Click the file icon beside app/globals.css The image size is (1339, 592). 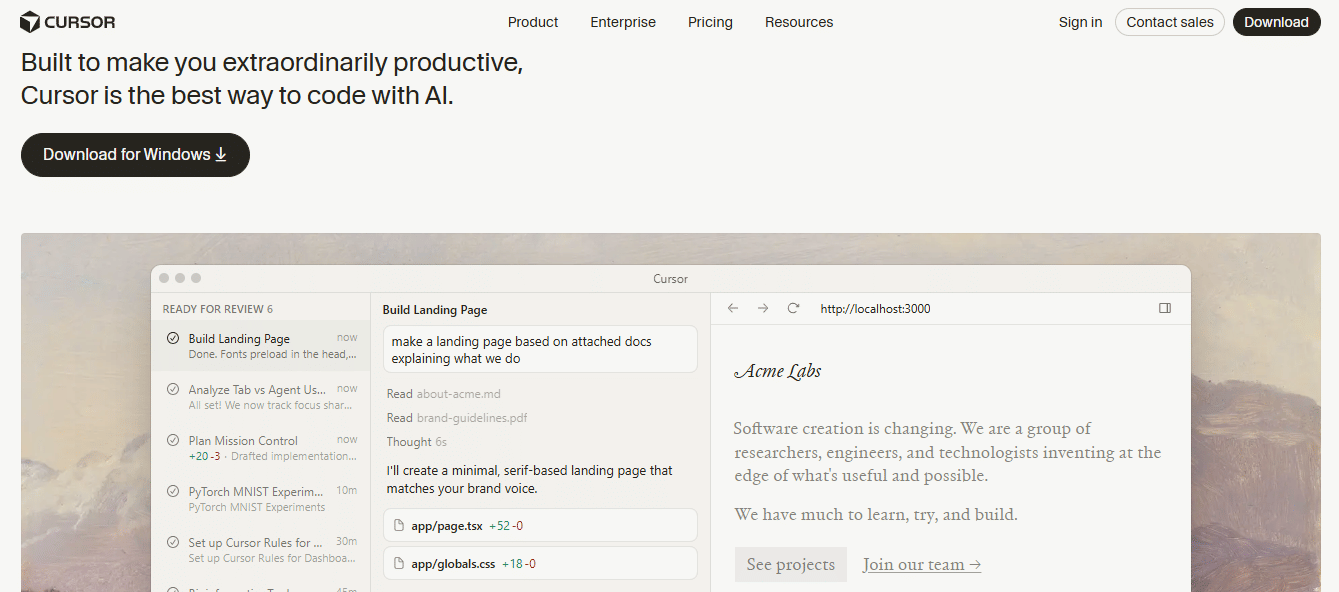tap(399, 564)
